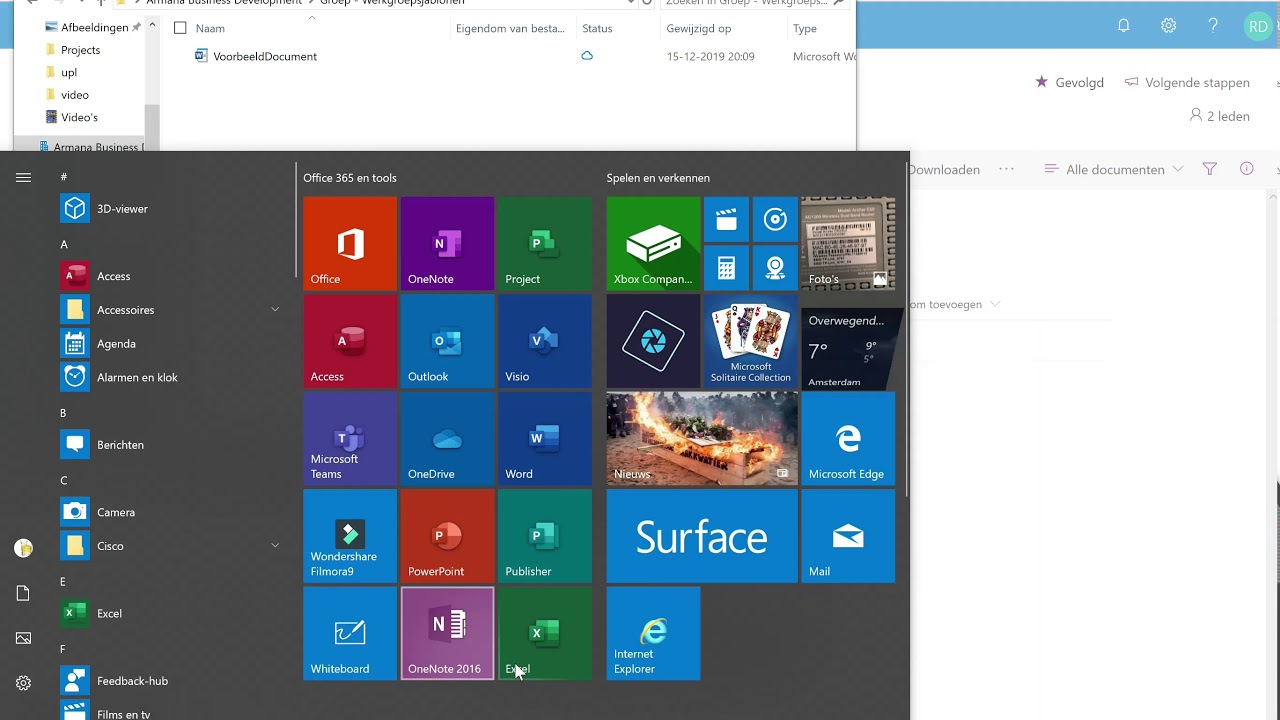Image resolution: width=1280 pixels, height=720 pixels.
Task: Open the Films & TV small tile
Action: point(726,219)
